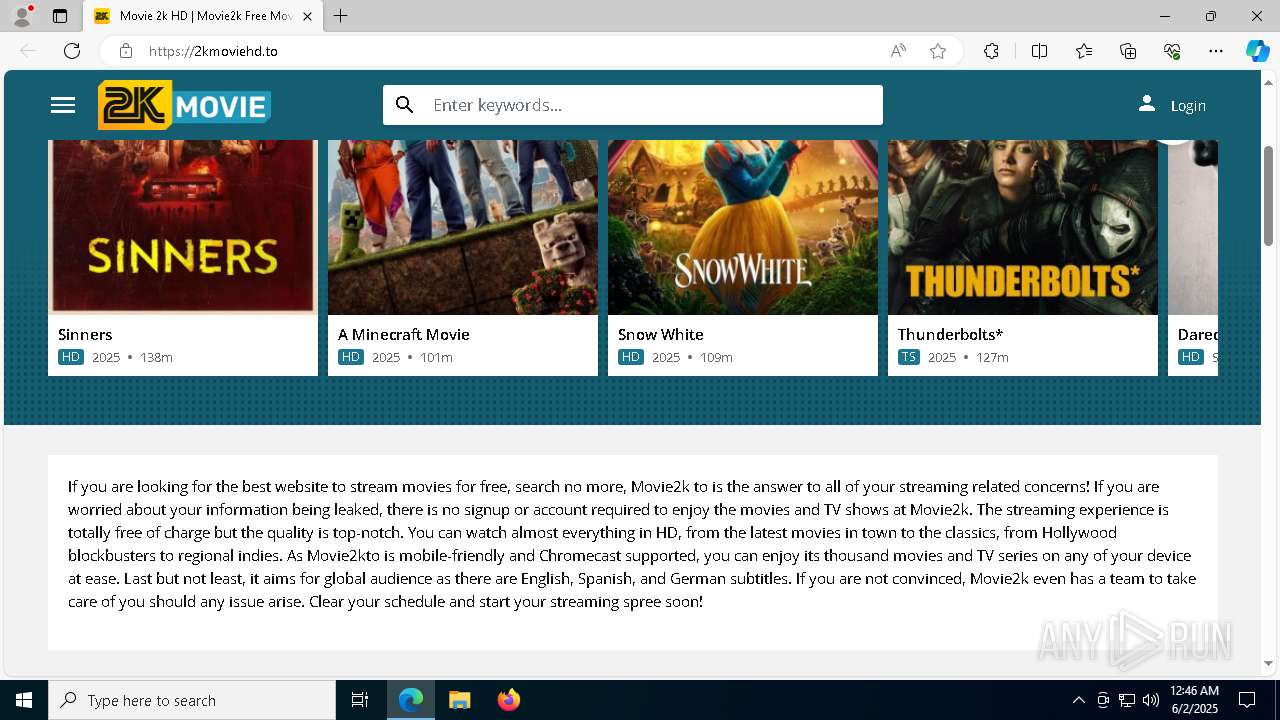Open the Login link

[1188, 106]
